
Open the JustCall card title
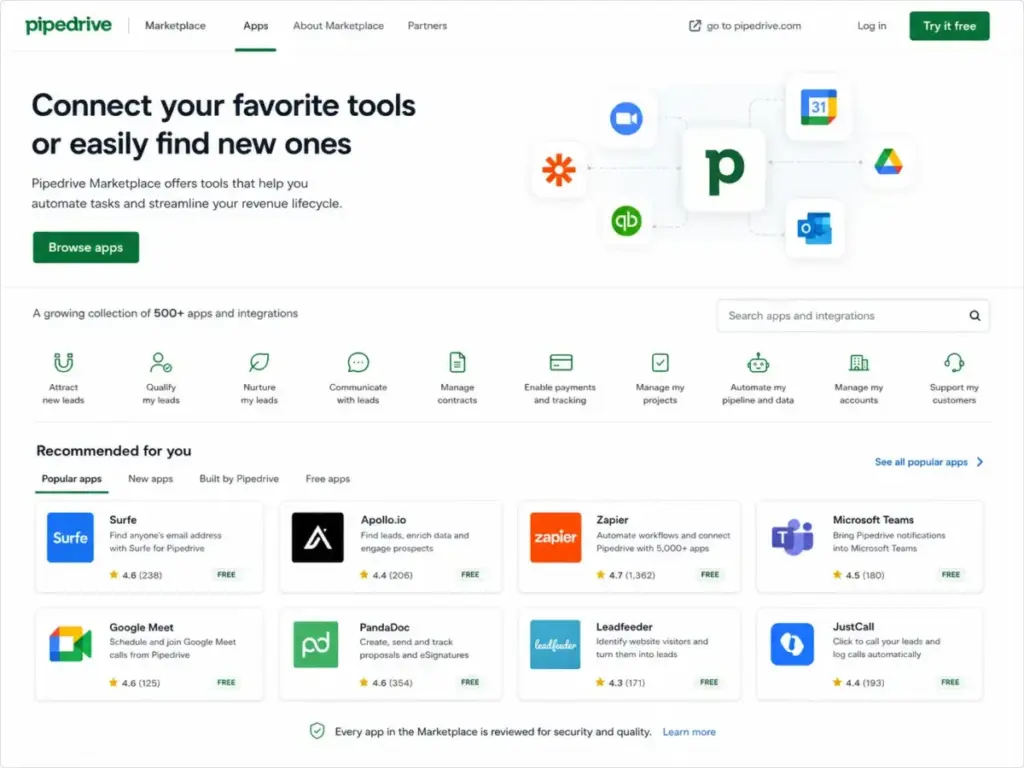pyautogui.click(x=854, y=626)
